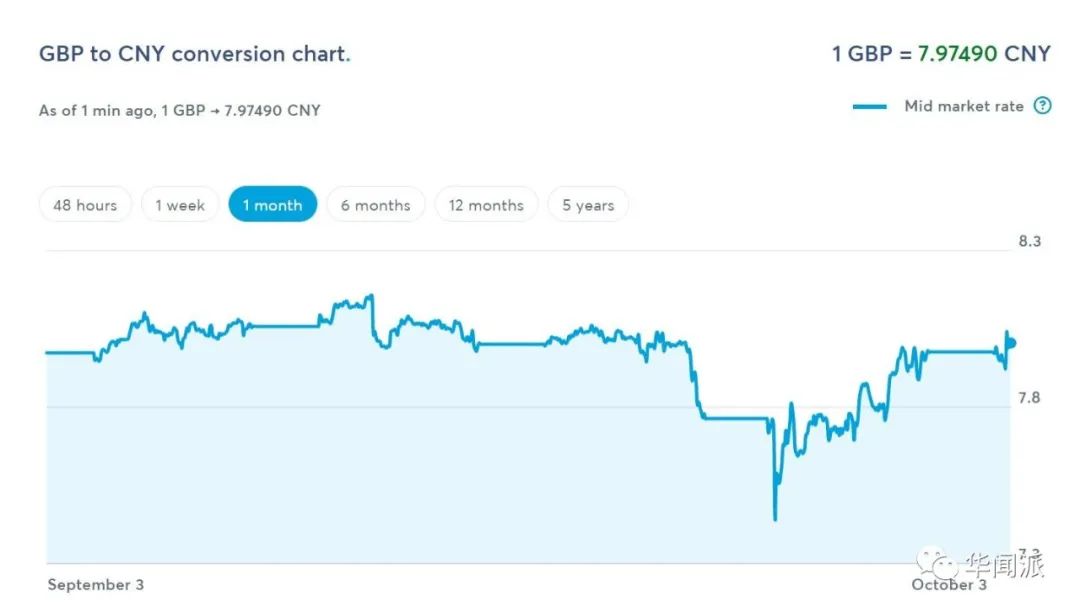
Task: Click the current-rate endpoint dot on the chart
Action: click(x=1011, y=343)
